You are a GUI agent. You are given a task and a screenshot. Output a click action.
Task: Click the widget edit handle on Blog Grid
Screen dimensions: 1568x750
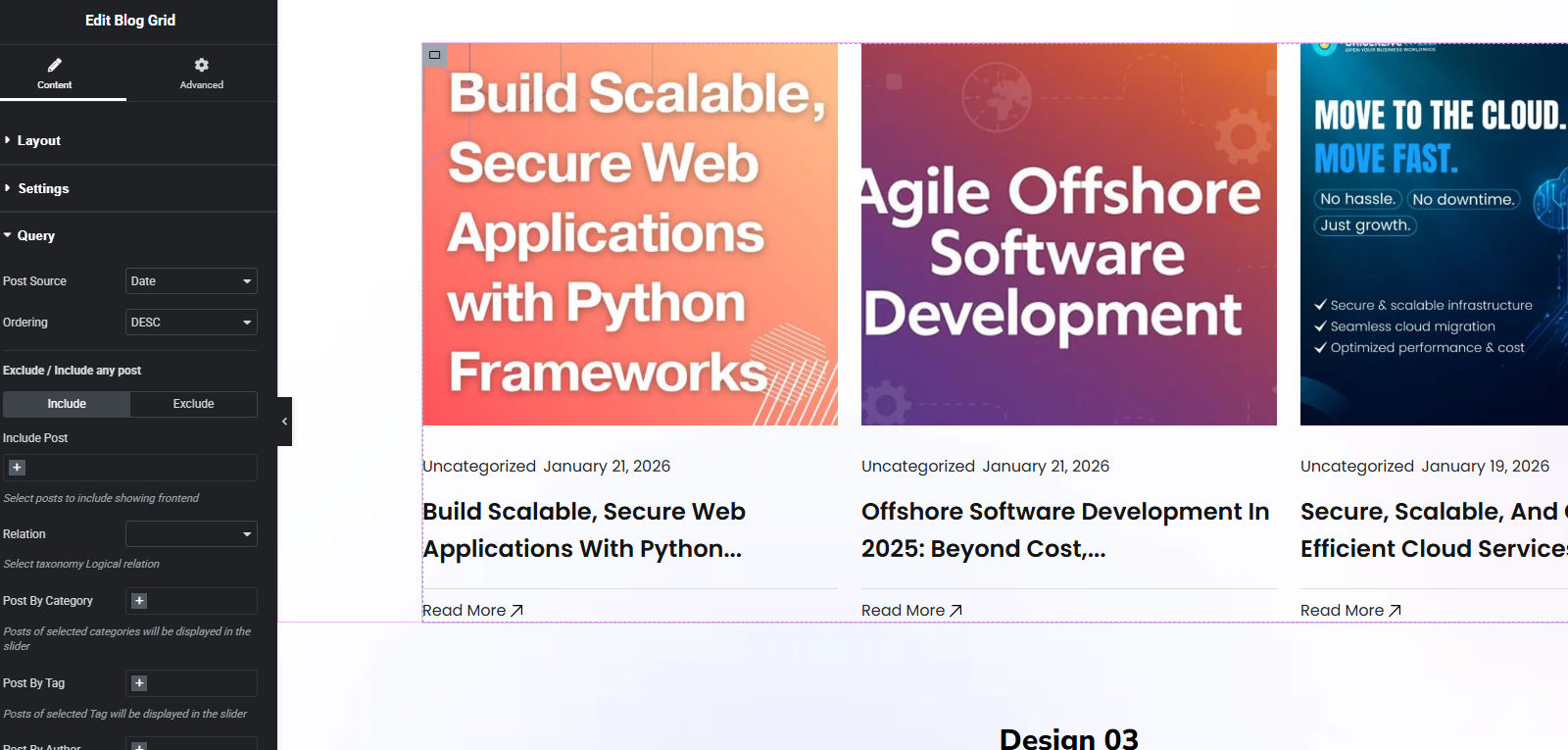click(434, 55)
